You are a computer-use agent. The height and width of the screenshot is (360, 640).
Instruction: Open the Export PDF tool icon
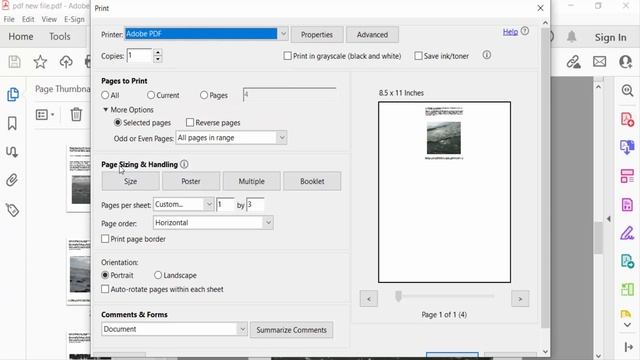(627, 147)
